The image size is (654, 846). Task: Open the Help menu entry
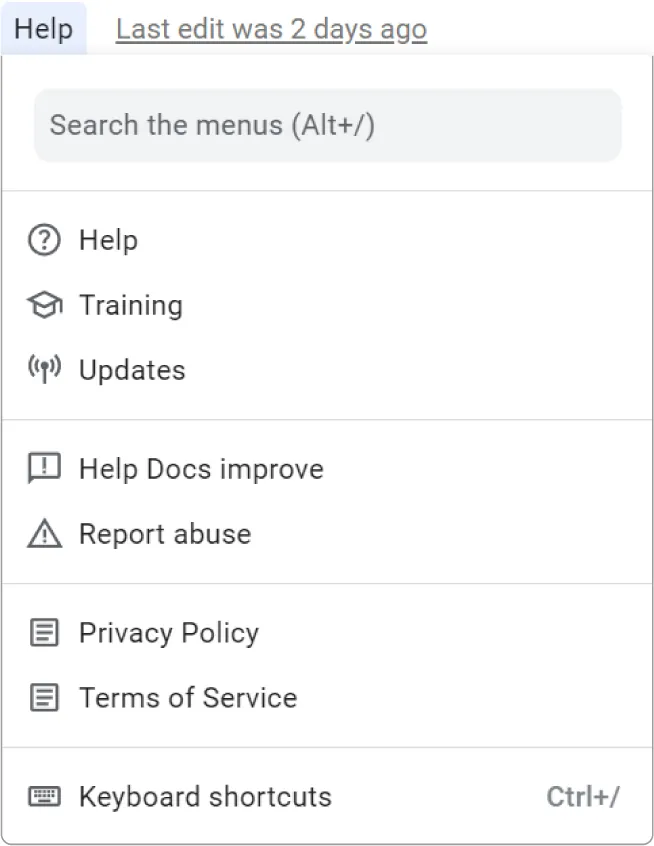(108, 240)
